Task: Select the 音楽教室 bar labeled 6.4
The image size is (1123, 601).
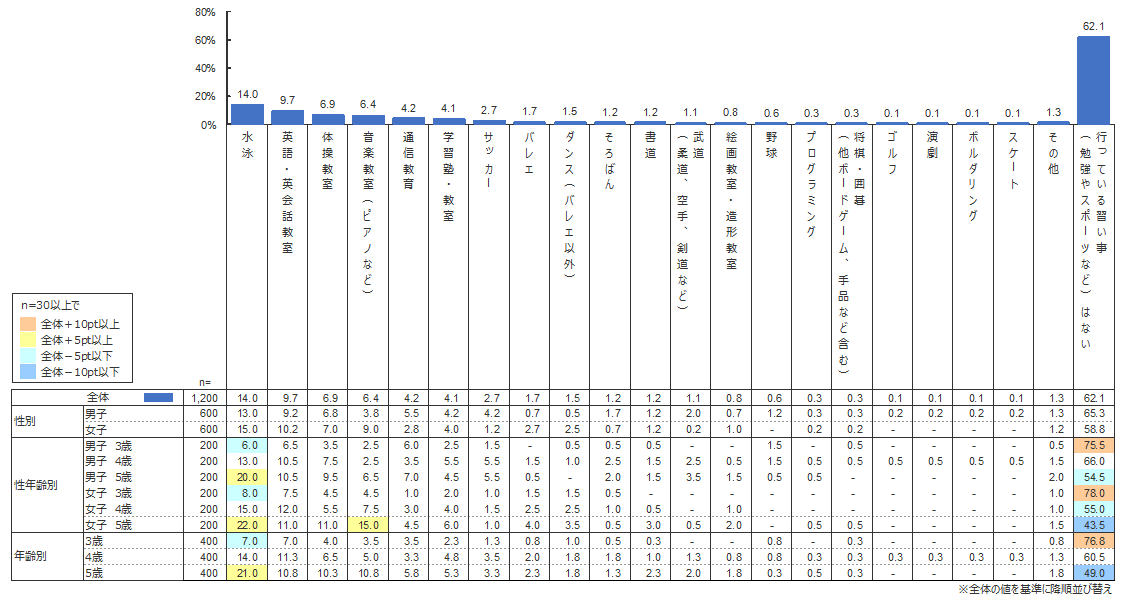Action: coord(368,120)
